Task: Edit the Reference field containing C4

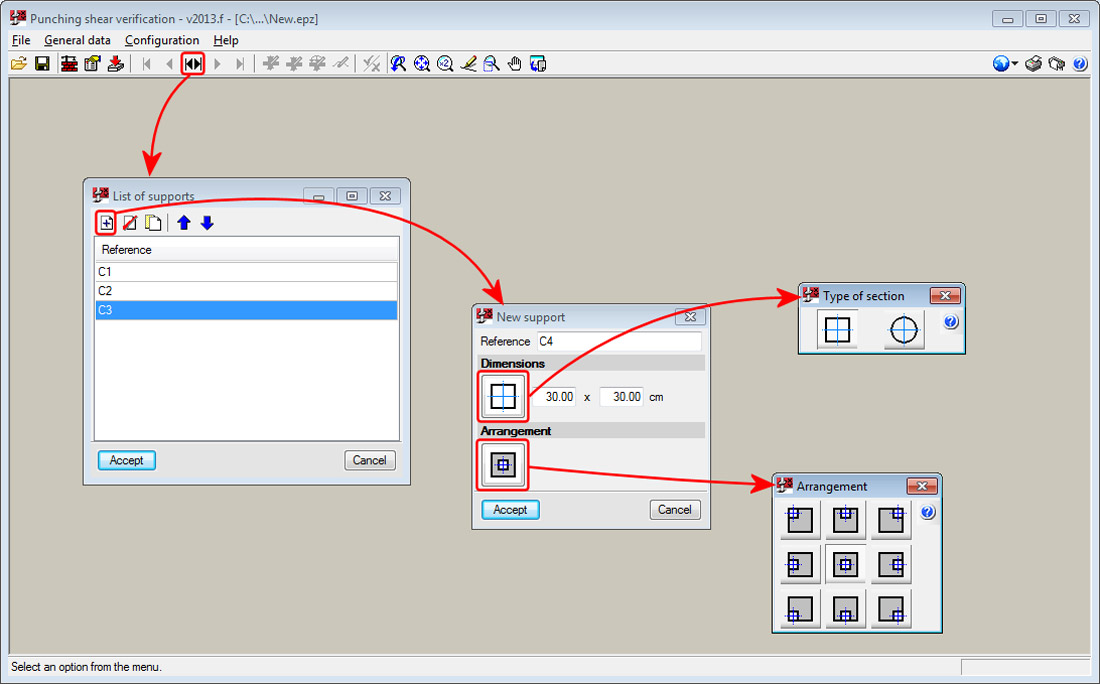Action: pyautogui.click(x=619, y=341)
